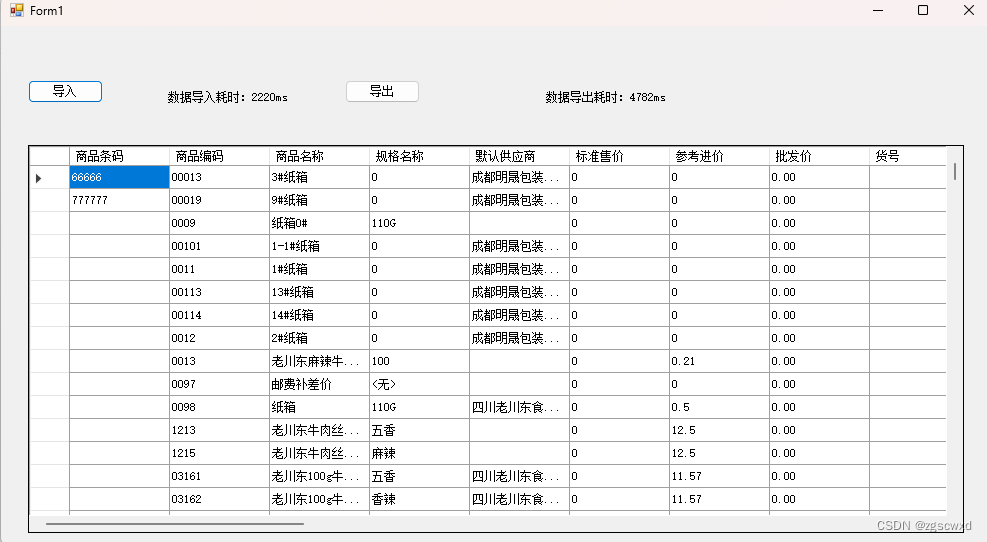Viewport: 987px width, 542px height.
Task: Click the 数据导出耗时: 4782ms label
Action: tap(606, 97)
